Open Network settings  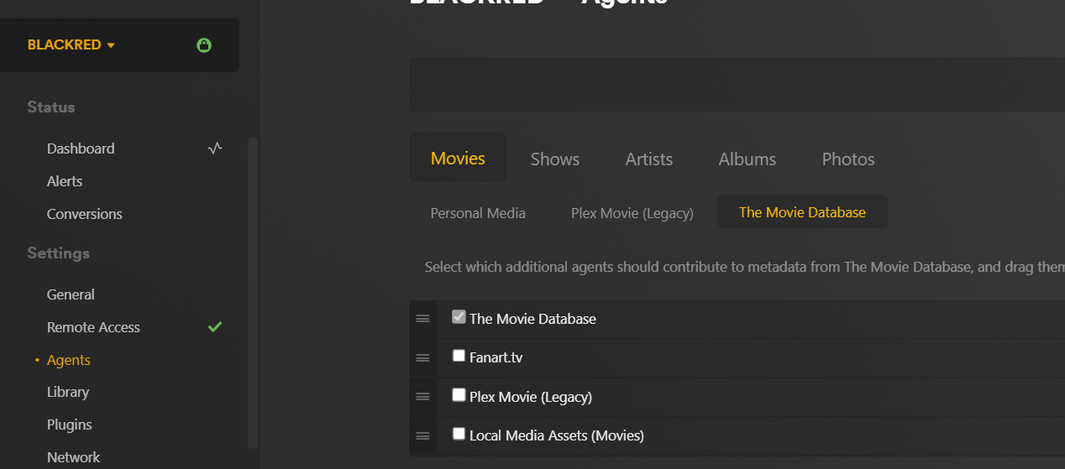73,457
